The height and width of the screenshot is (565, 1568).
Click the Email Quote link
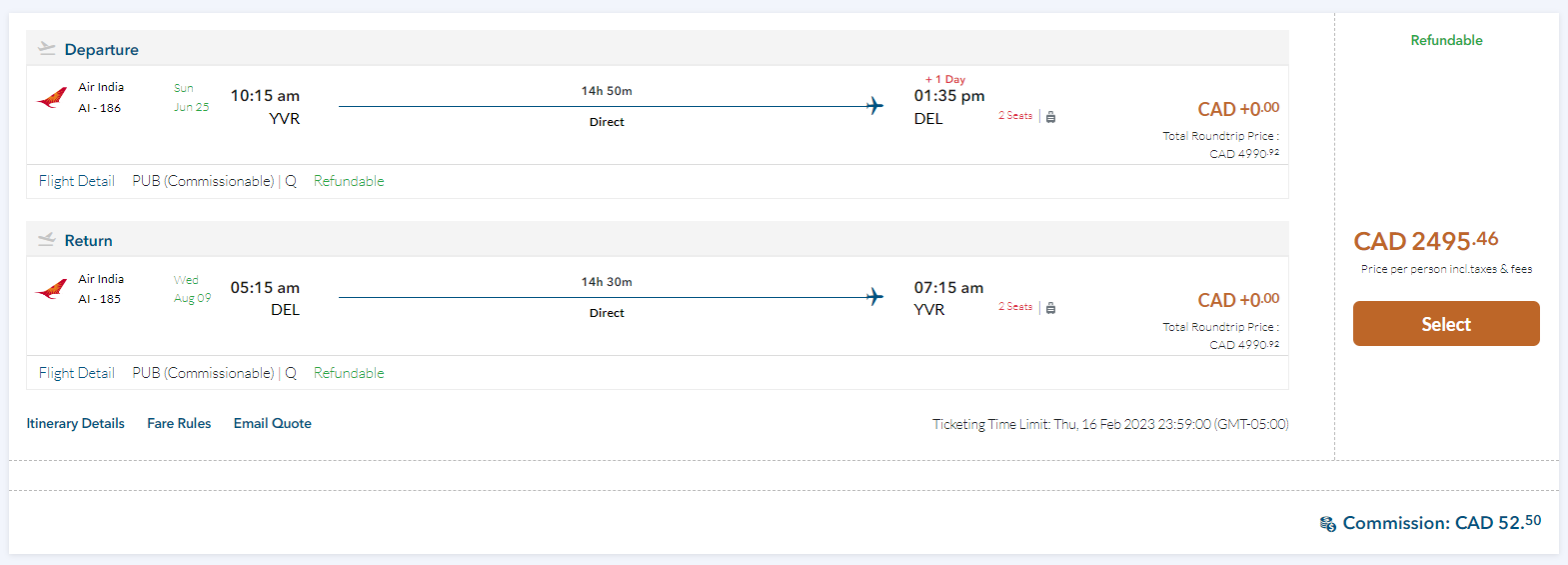273,424
